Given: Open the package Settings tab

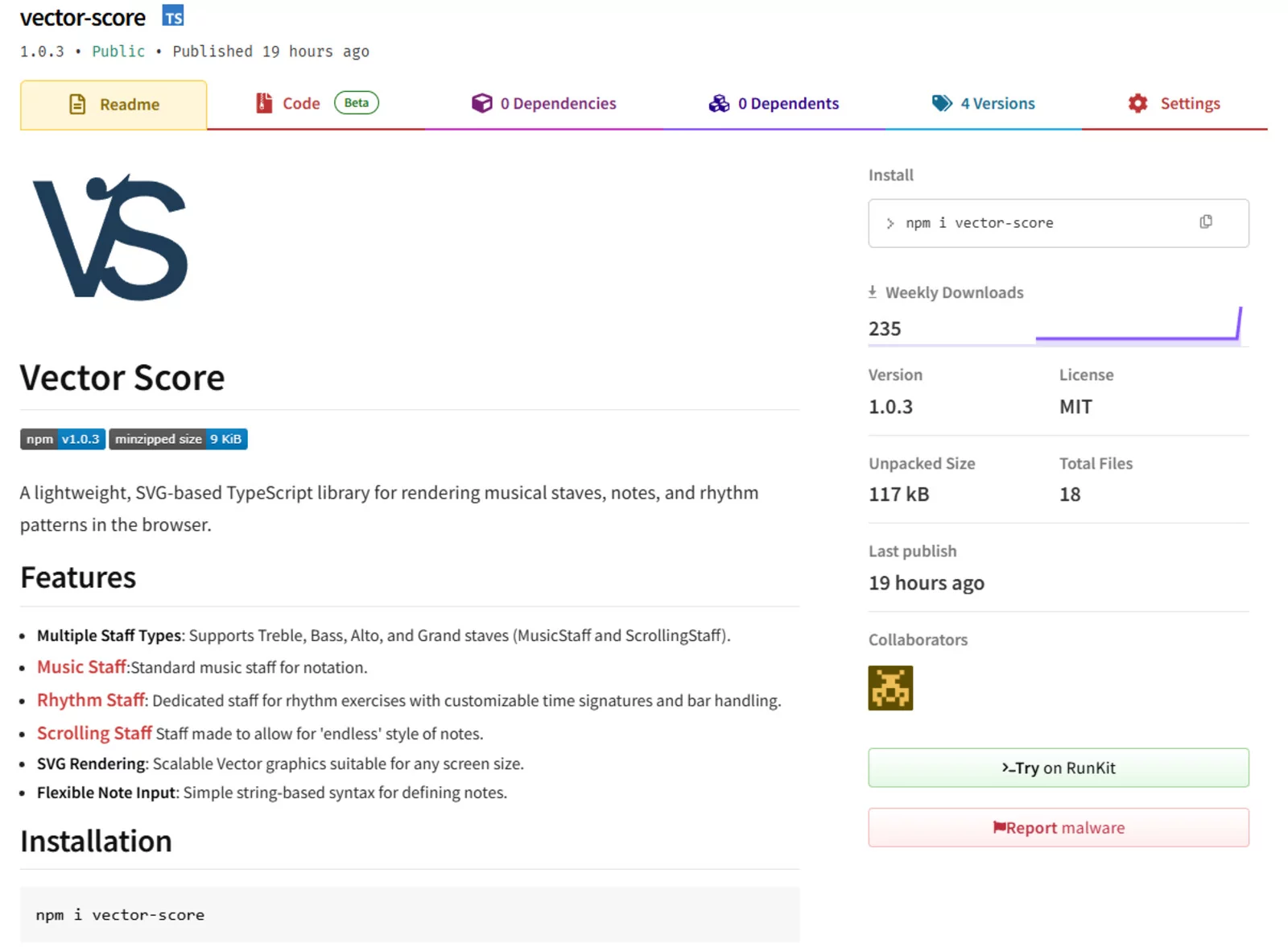Looking at the screenshot, I should coord(1174,104).
